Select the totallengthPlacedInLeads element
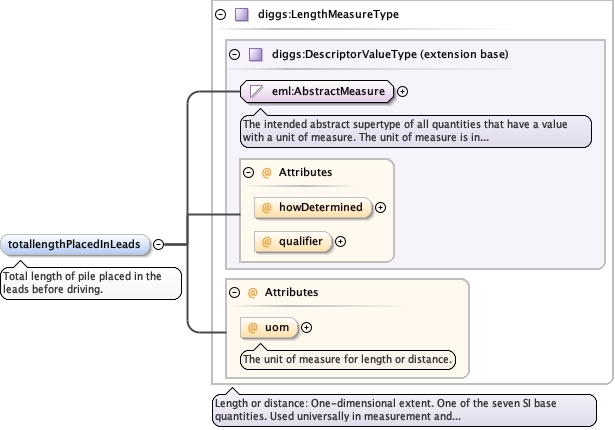 tap(76, 244)
